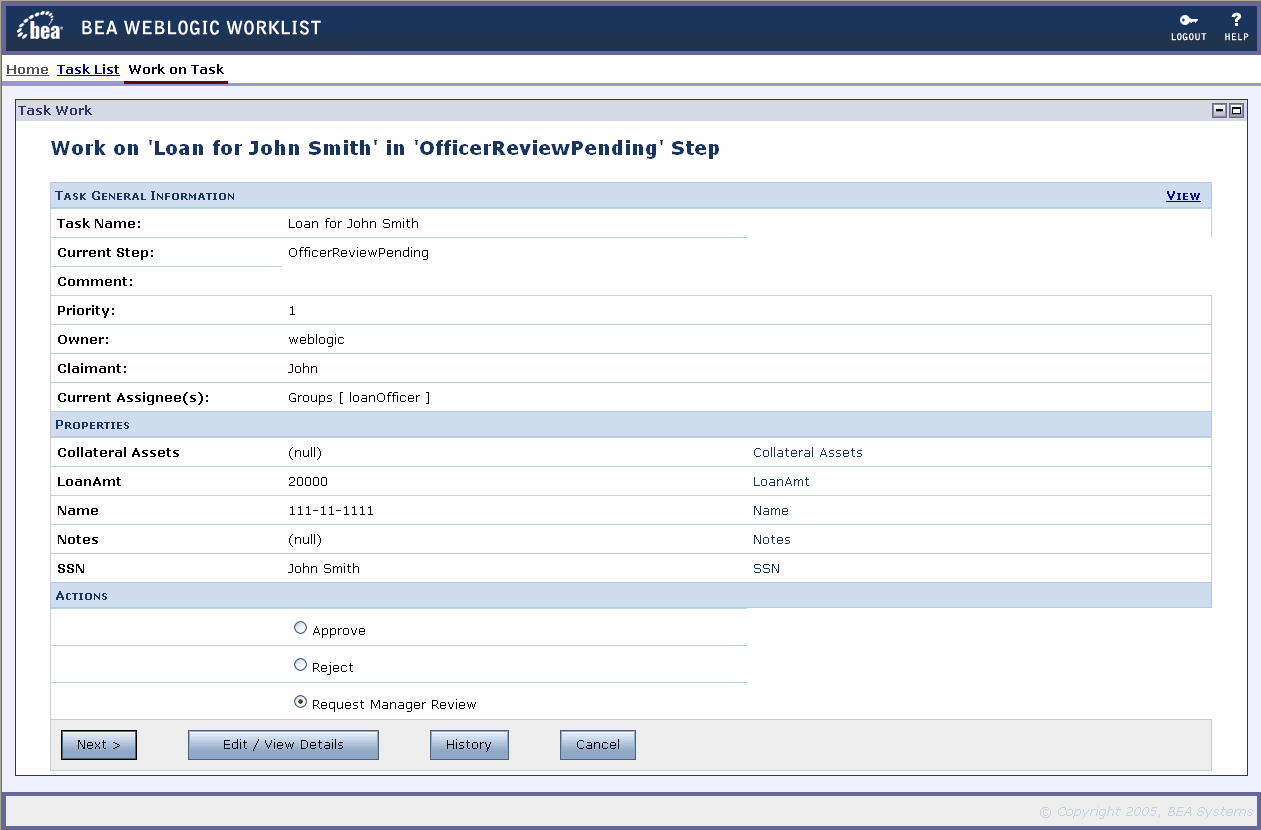Click the 'Owner:' label
The image size is (1261, 830).
pyautogui.click(x=83, y=339)
